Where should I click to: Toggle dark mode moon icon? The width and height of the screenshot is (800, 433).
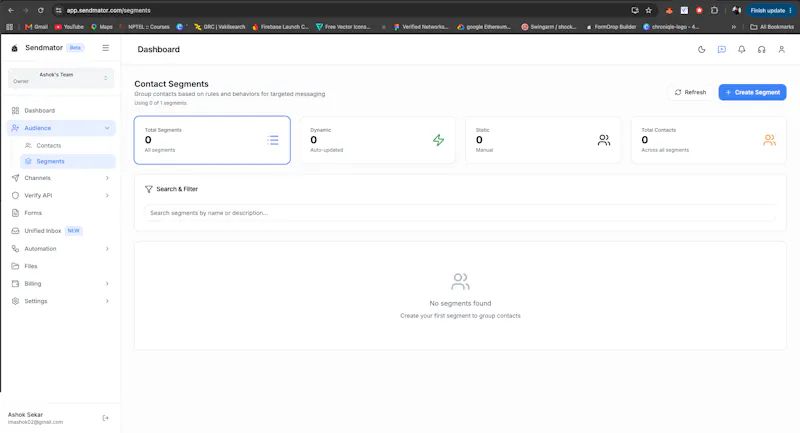[x=702, y=49]
